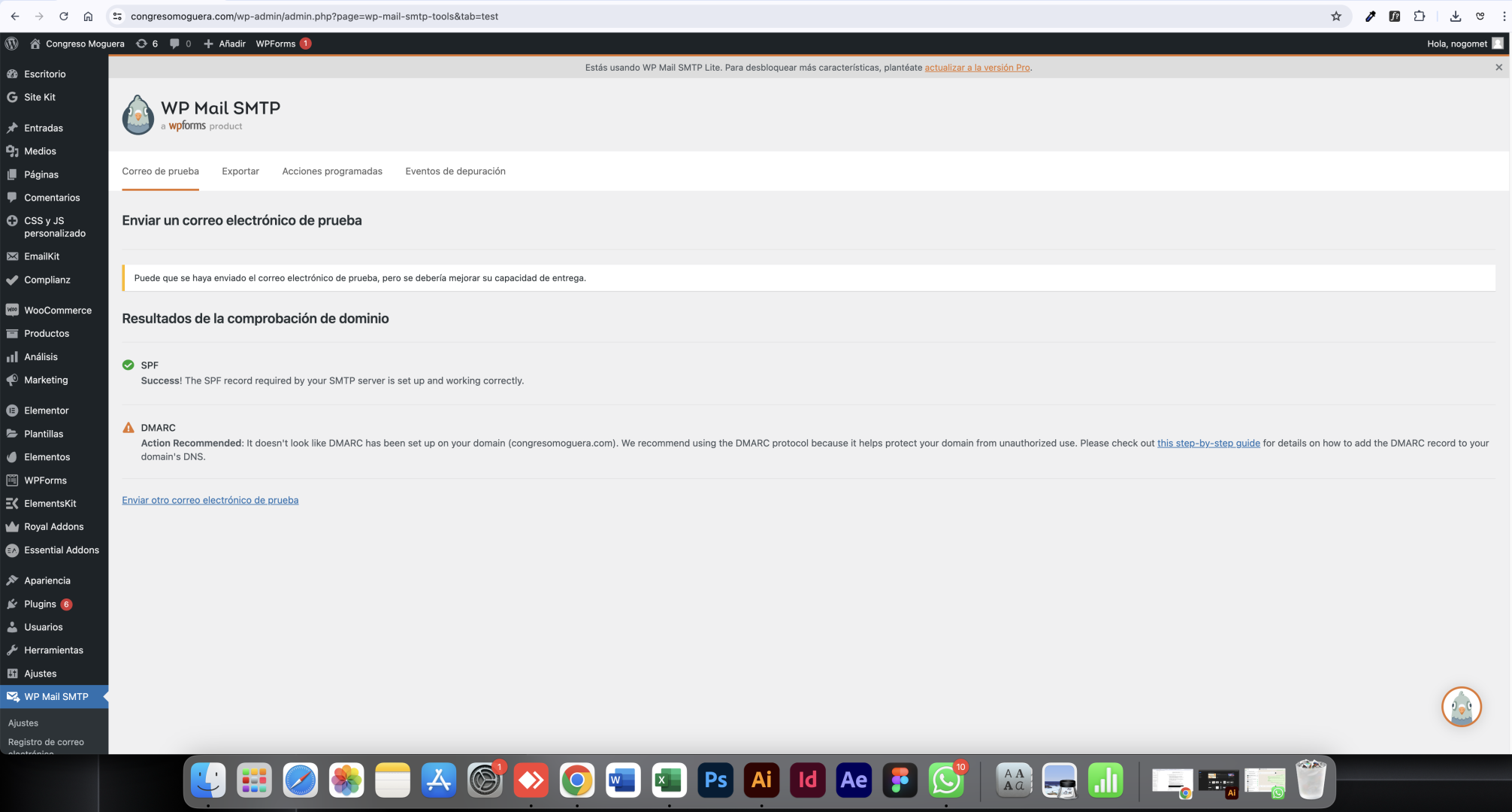The image size is (1512, 812).
Task: Select the Correo de prueba tab
Action: click(160, 171)
